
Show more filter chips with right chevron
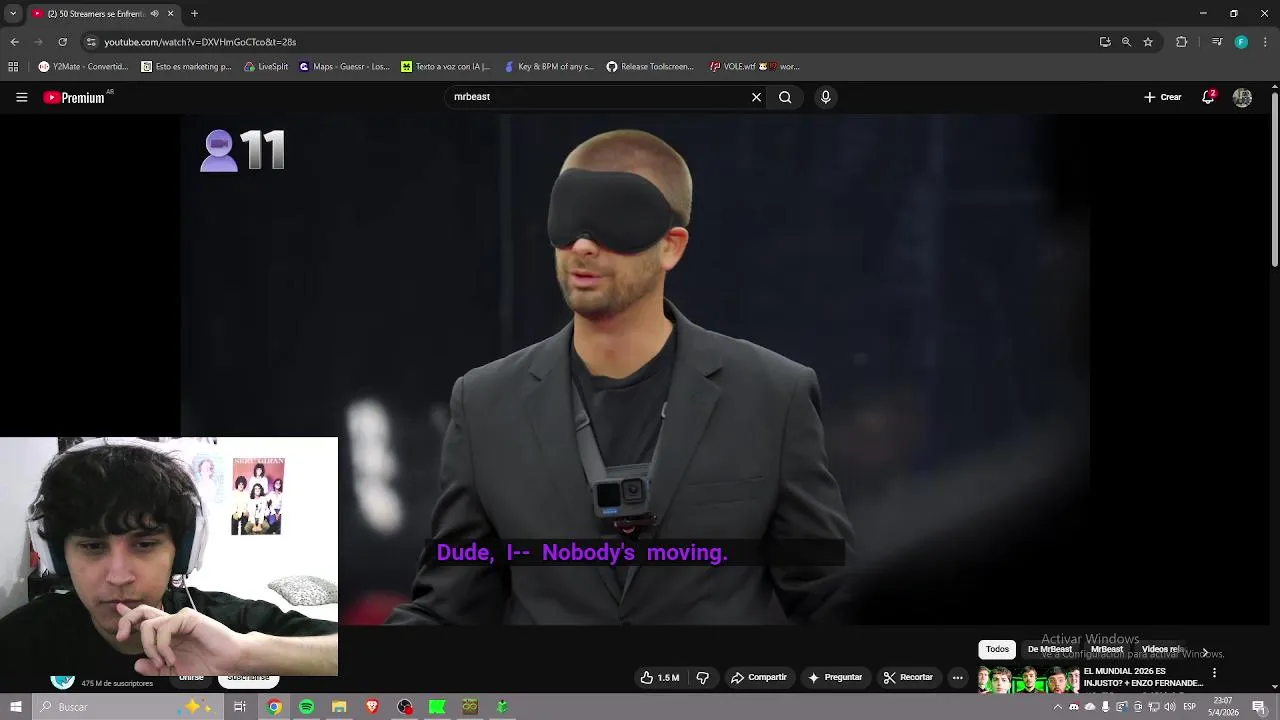1205,652
